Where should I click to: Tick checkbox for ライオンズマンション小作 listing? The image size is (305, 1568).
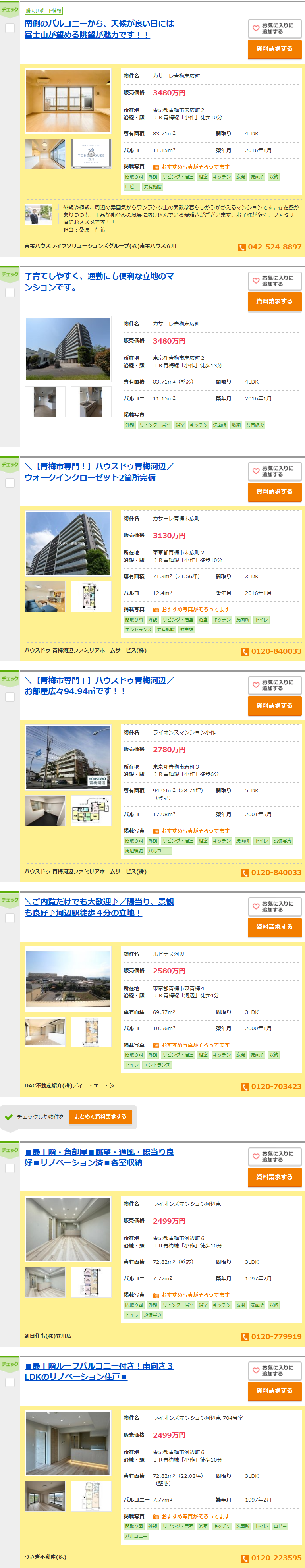click(10, 697)
